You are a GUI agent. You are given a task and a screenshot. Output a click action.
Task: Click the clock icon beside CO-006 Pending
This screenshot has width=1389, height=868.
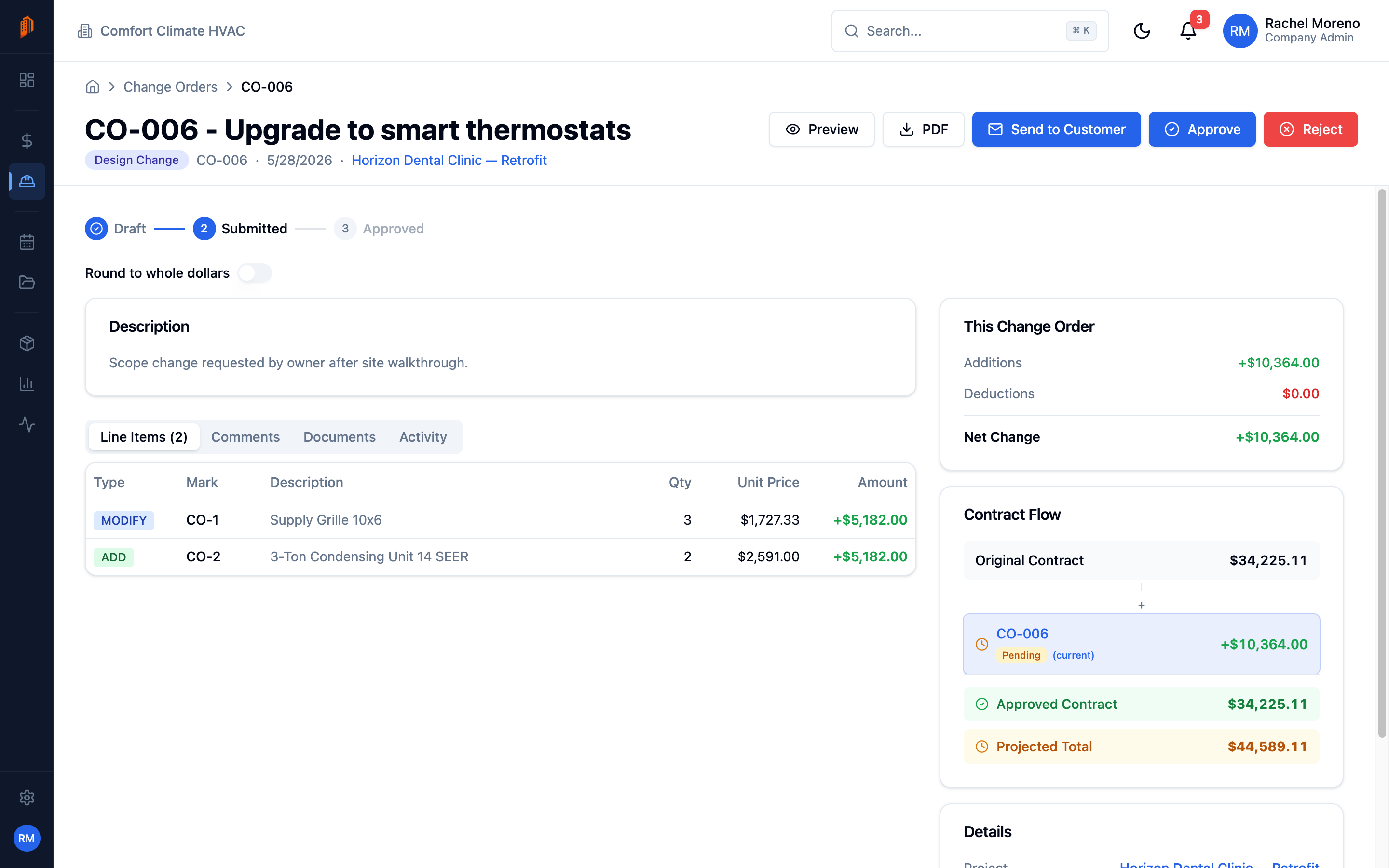(982, 644)
